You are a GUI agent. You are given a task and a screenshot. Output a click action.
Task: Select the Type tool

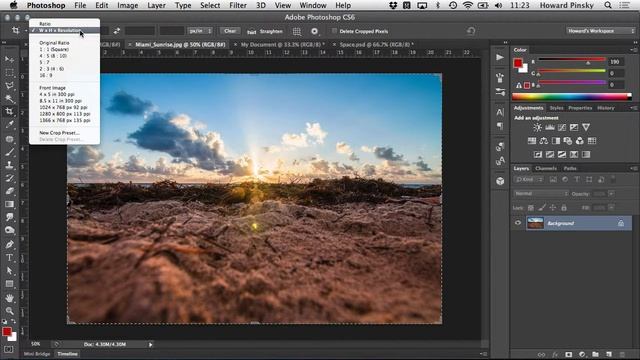(x=9, y=258)
